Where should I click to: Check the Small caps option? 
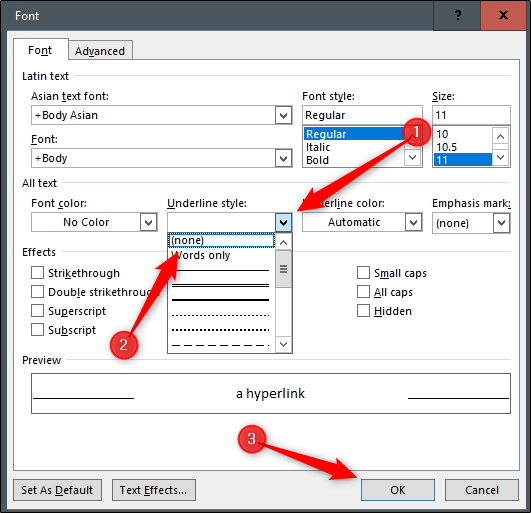coord(363,273)
